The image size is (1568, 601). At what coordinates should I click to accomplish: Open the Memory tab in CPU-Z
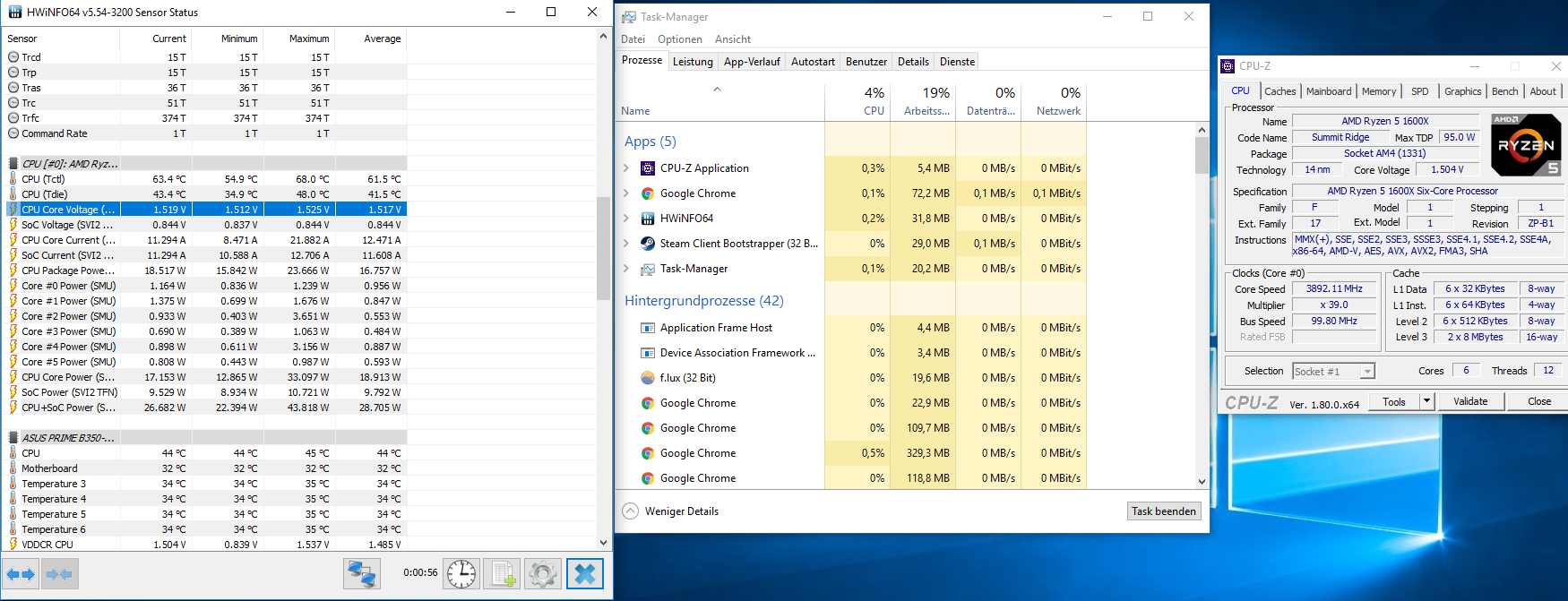point(1379,91)
